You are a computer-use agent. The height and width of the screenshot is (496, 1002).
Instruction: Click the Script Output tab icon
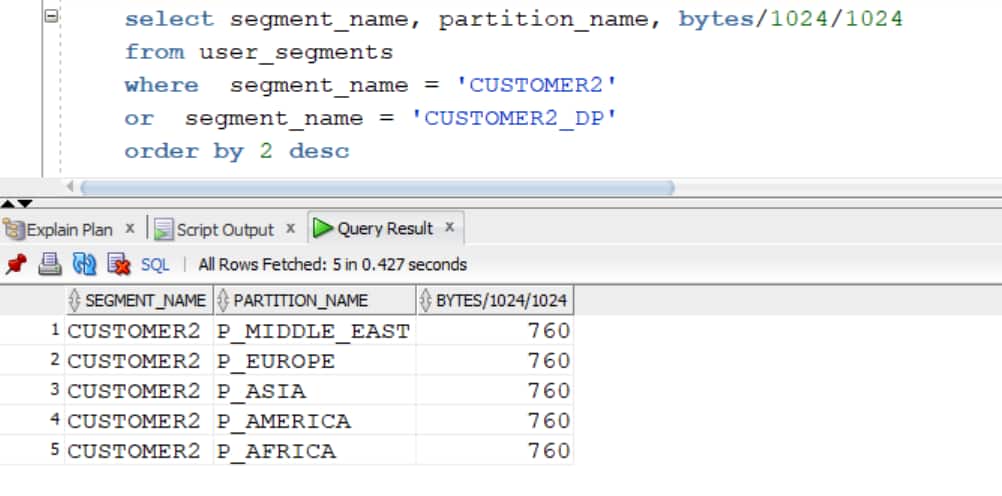pyautogui.click(x=164, y=229)
